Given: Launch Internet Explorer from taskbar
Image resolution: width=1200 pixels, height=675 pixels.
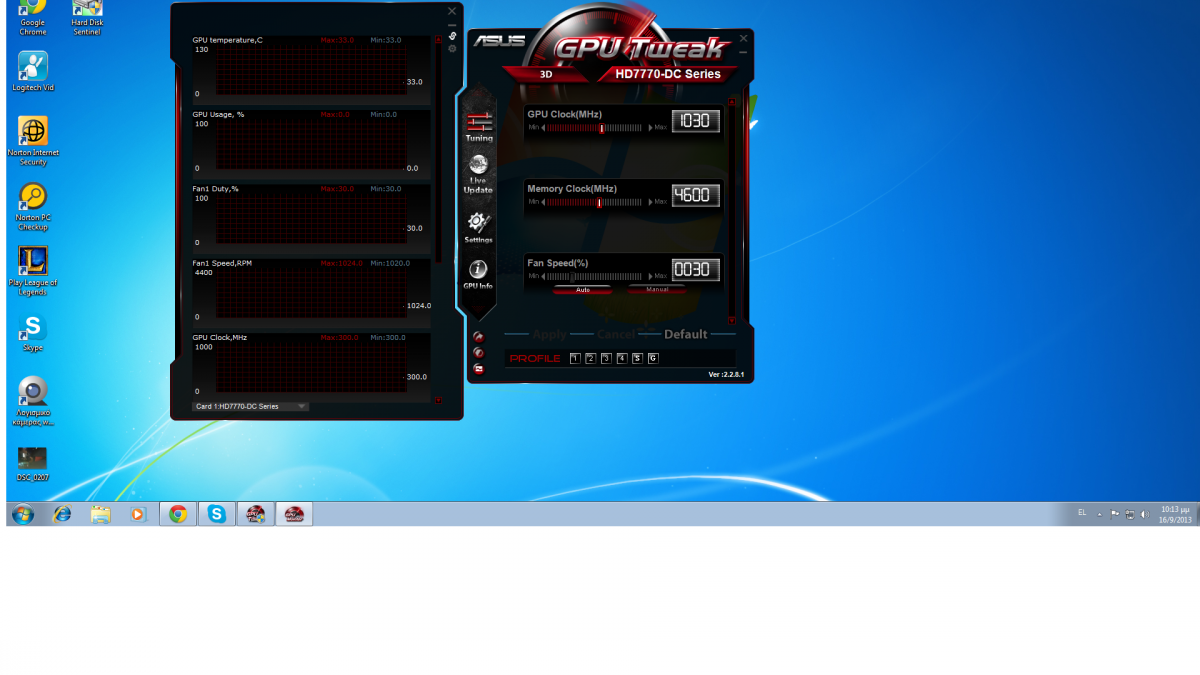Looking at the screenshot, I should point(62,514).
